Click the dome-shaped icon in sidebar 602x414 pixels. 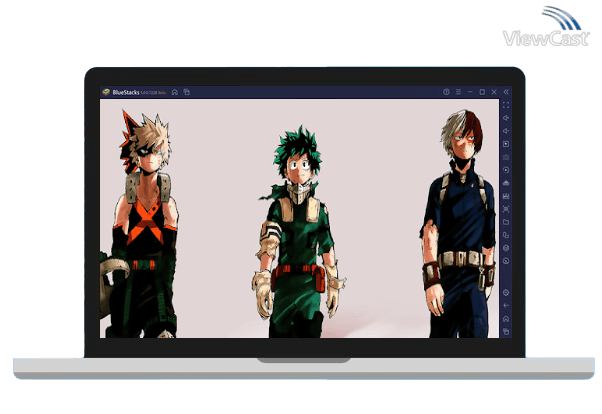506,183
